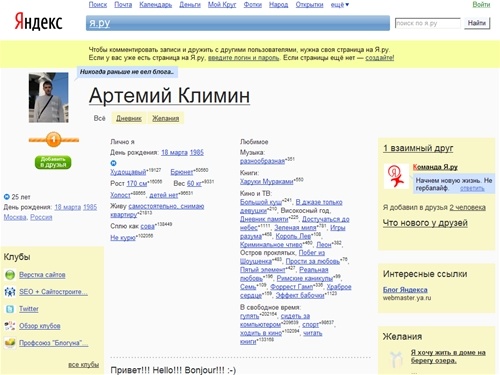Click the я.ру link in the blue bar
This screenshot has height=375, width=500.
pyautogui.click(x=99, y=23)
